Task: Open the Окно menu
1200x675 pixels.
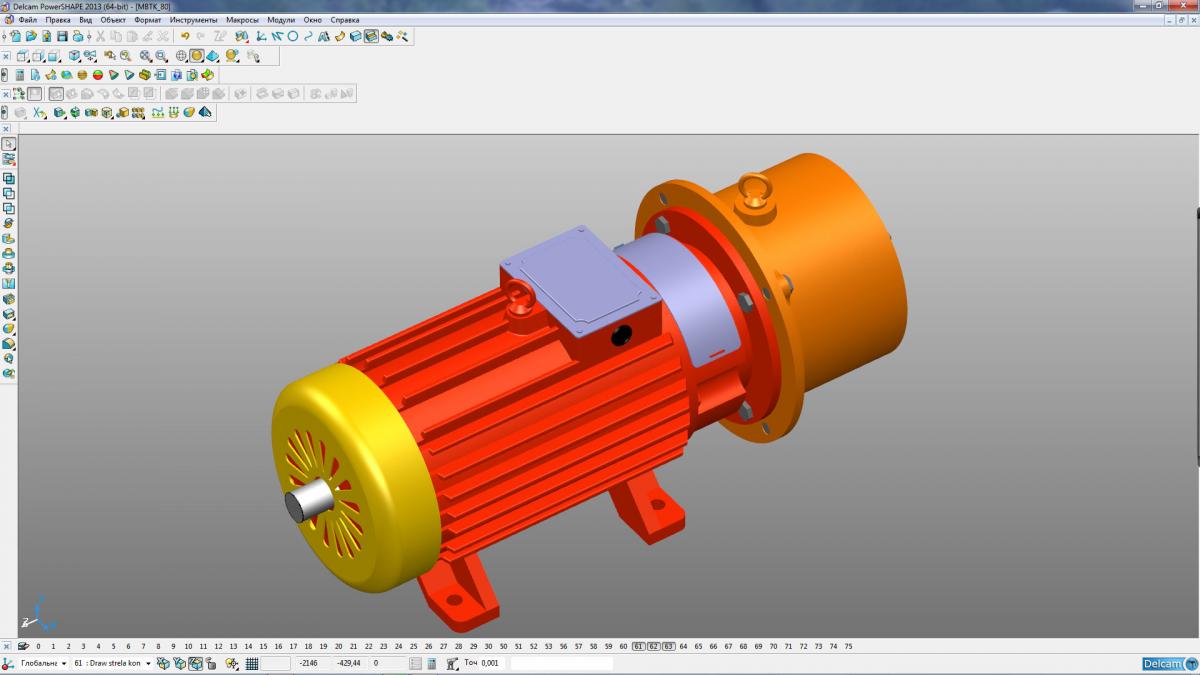Action: coord(313,20)
